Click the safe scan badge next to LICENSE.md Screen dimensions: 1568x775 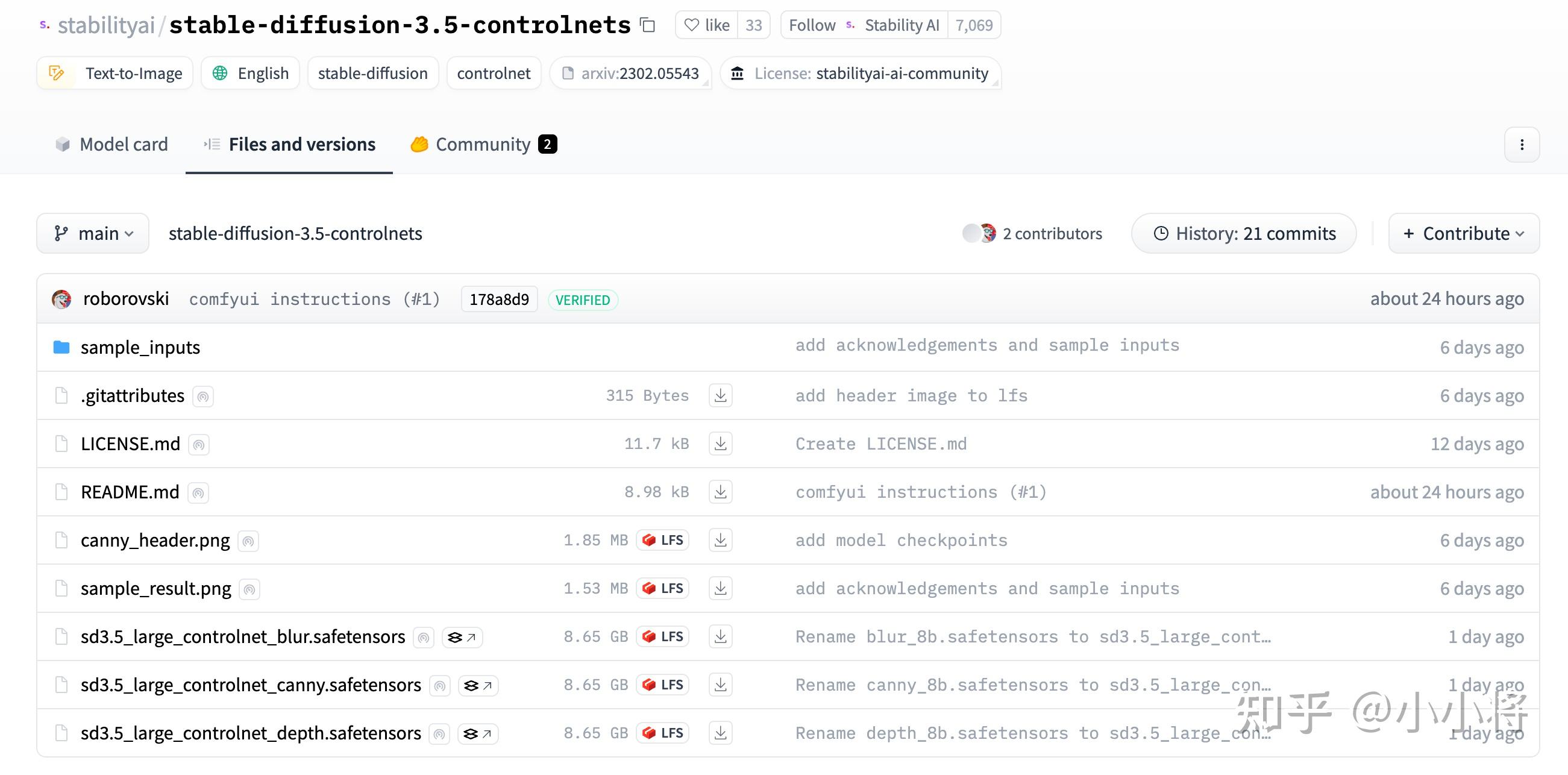[x=199, y=444]
